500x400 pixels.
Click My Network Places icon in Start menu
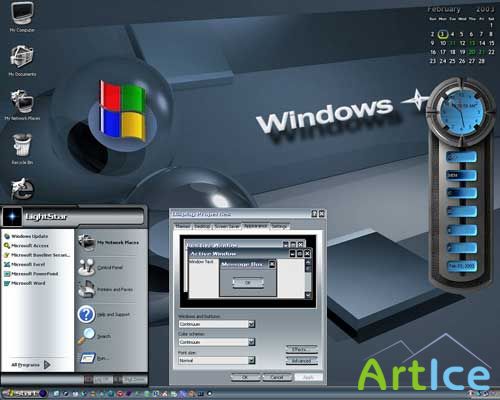click(x=87, y=242)
